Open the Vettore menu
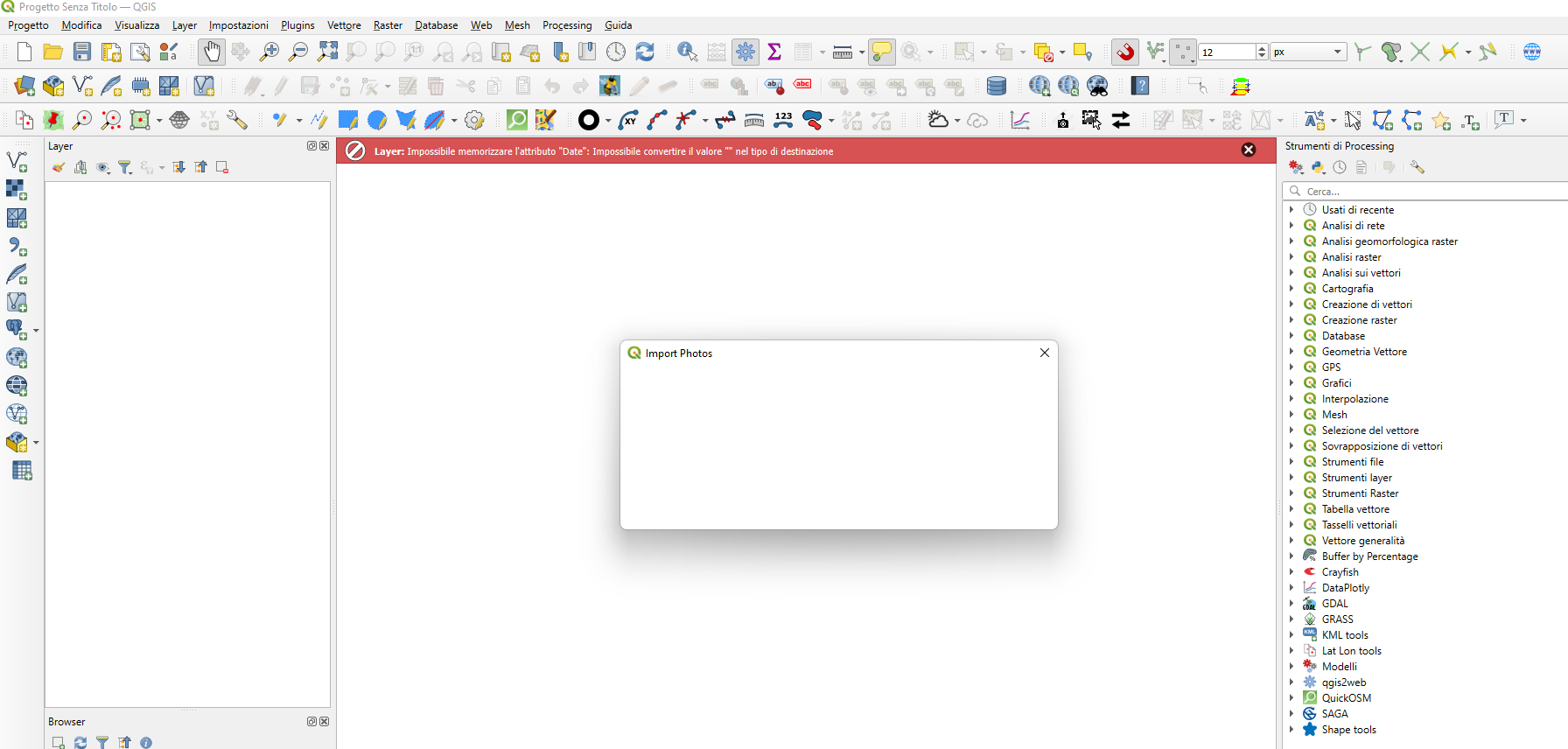 pyautogui.click(x=344, y=25)
